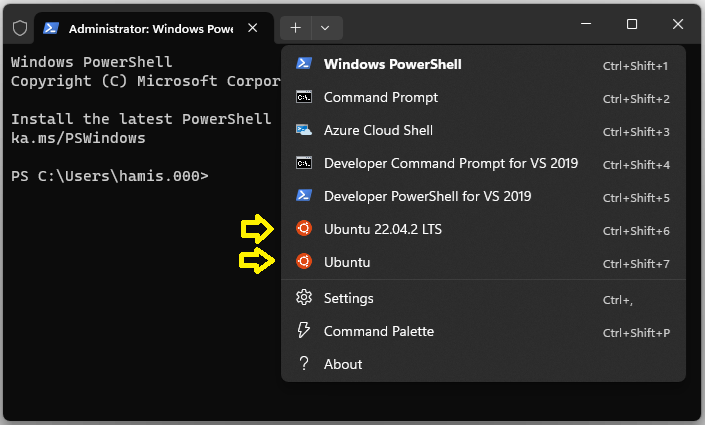This screenshot has width=705, height=425.
Task: Launch the plain Ubuntu profile
Action: (x=347, y=262)
